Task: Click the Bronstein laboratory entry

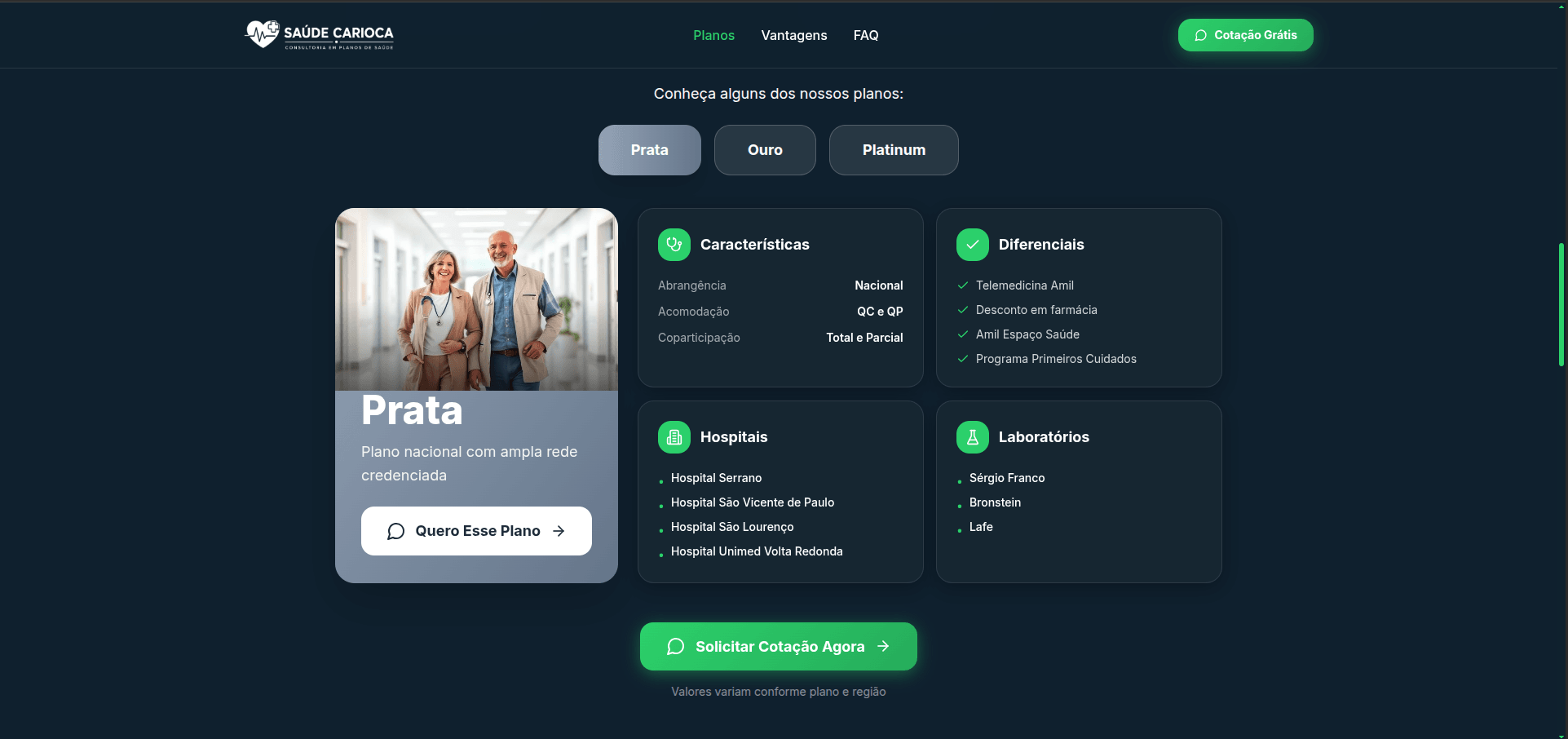Action: point(995,502)
